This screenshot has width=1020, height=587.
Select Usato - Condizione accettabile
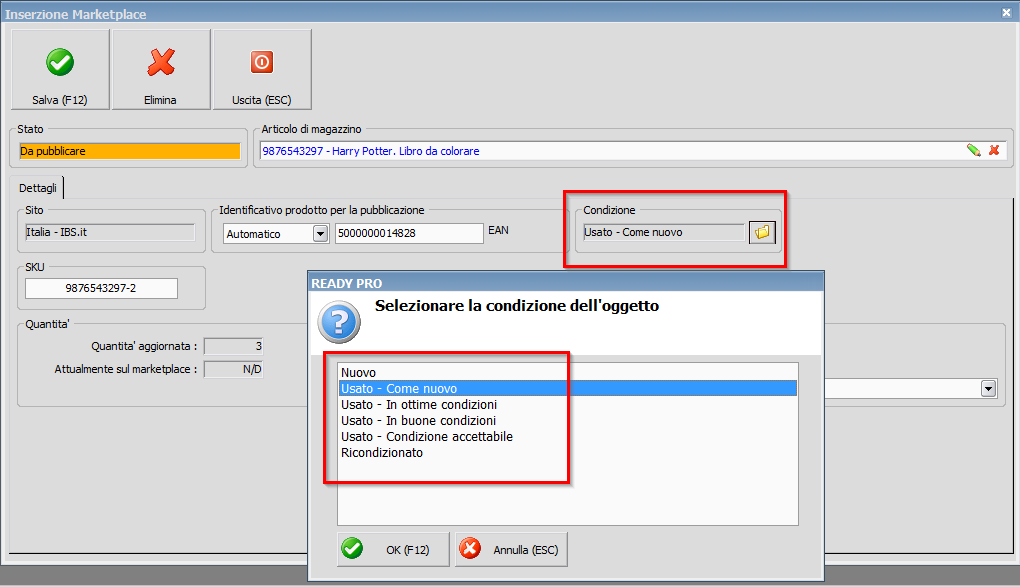click(567, 437)
